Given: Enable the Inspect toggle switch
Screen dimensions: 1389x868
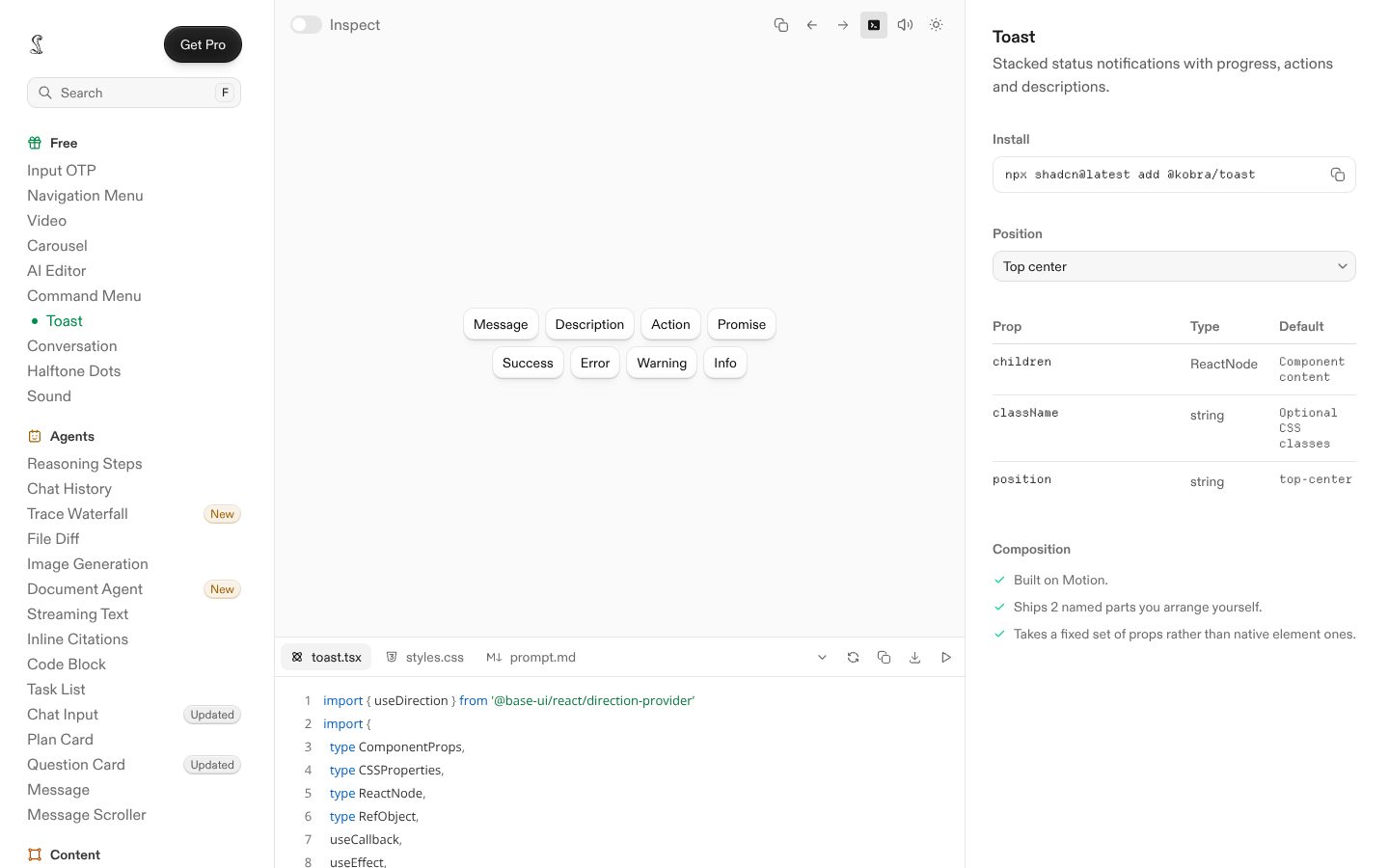Looking at the screenshot, I should [x=306, y=25].
